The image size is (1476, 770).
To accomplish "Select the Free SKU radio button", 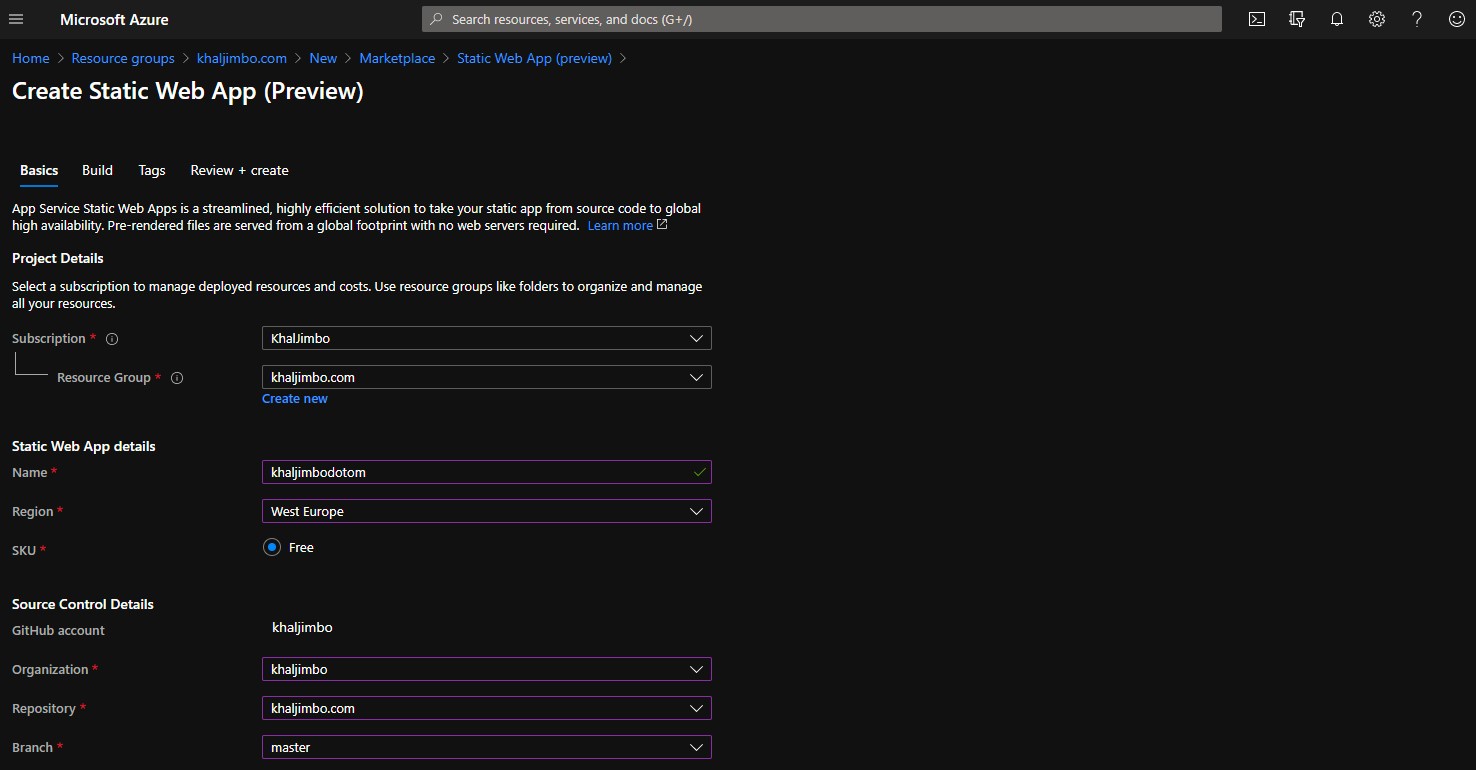I will pyautogui.click(x=272, y=547).
